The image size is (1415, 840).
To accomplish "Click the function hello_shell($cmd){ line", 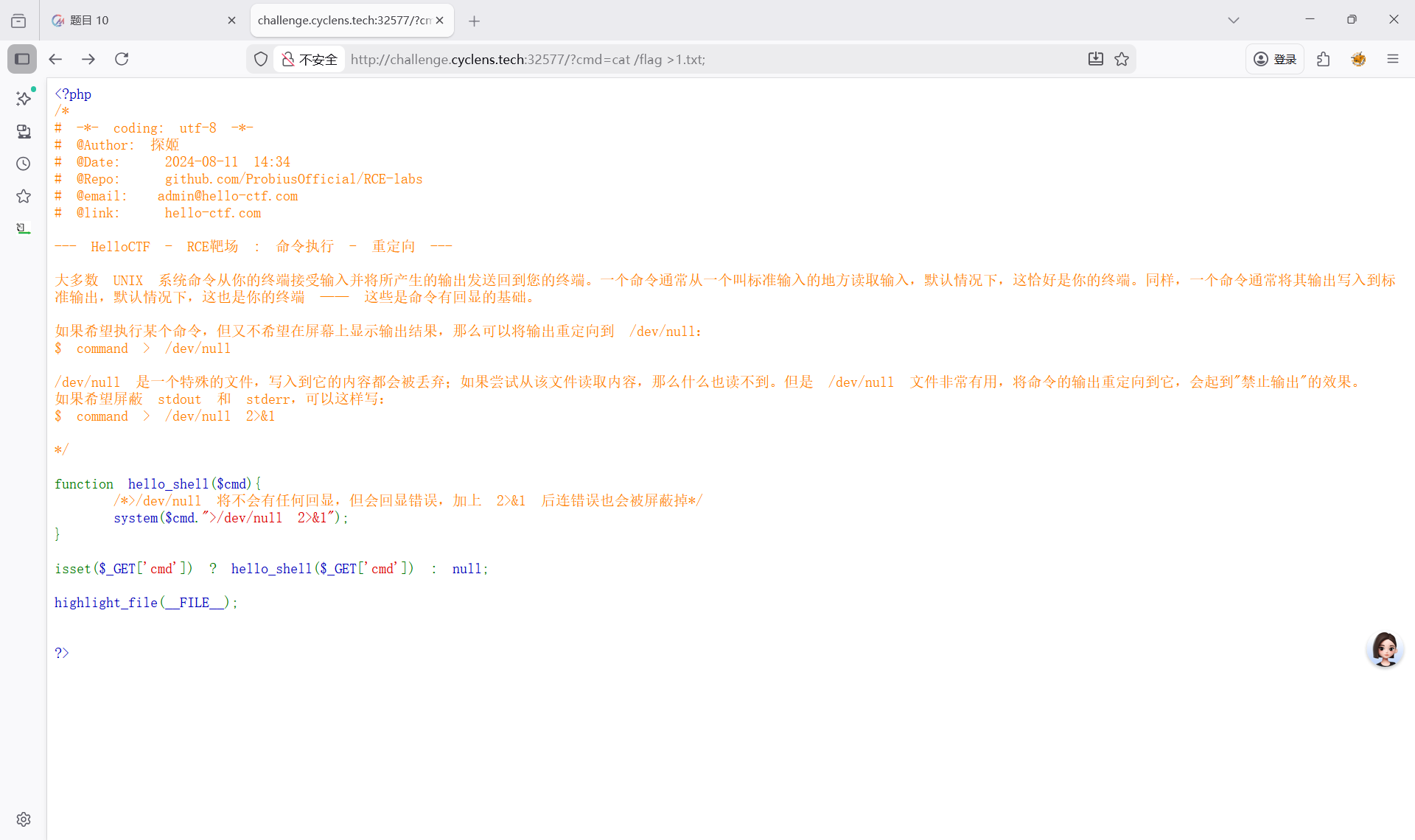I will click(x=158, y=484).
